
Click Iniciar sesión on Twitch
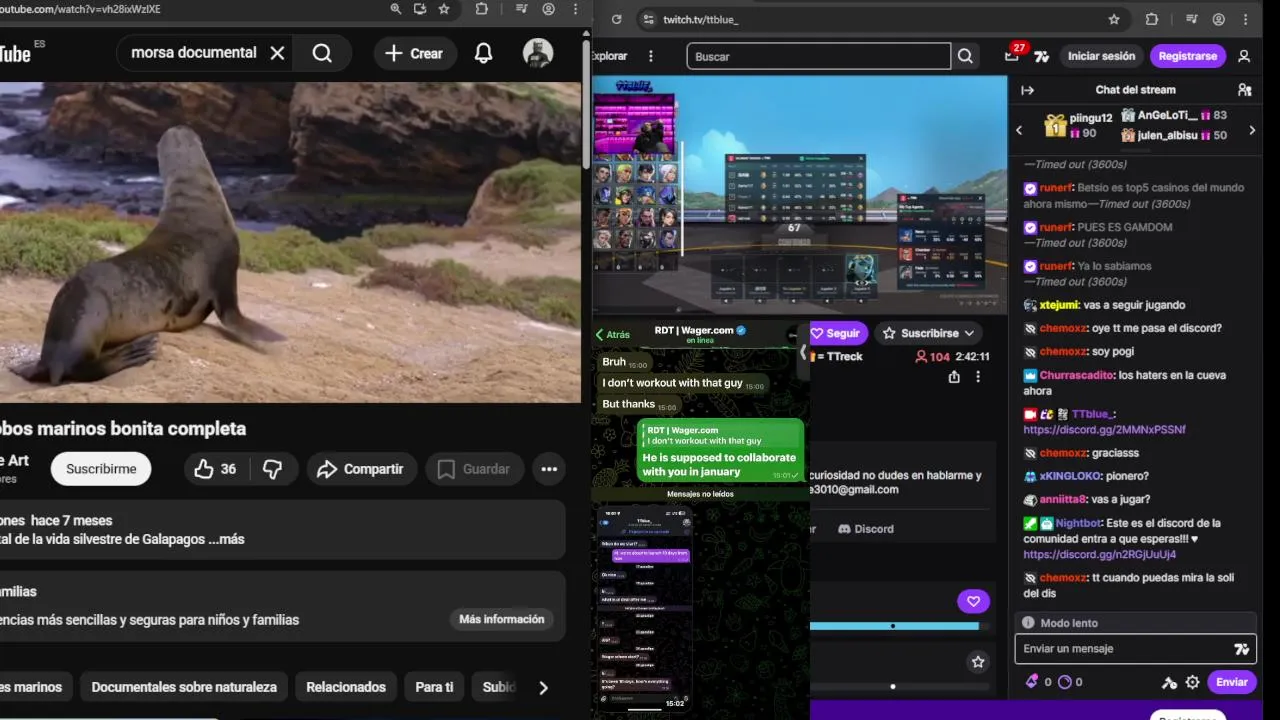[x=1101, y=56]
